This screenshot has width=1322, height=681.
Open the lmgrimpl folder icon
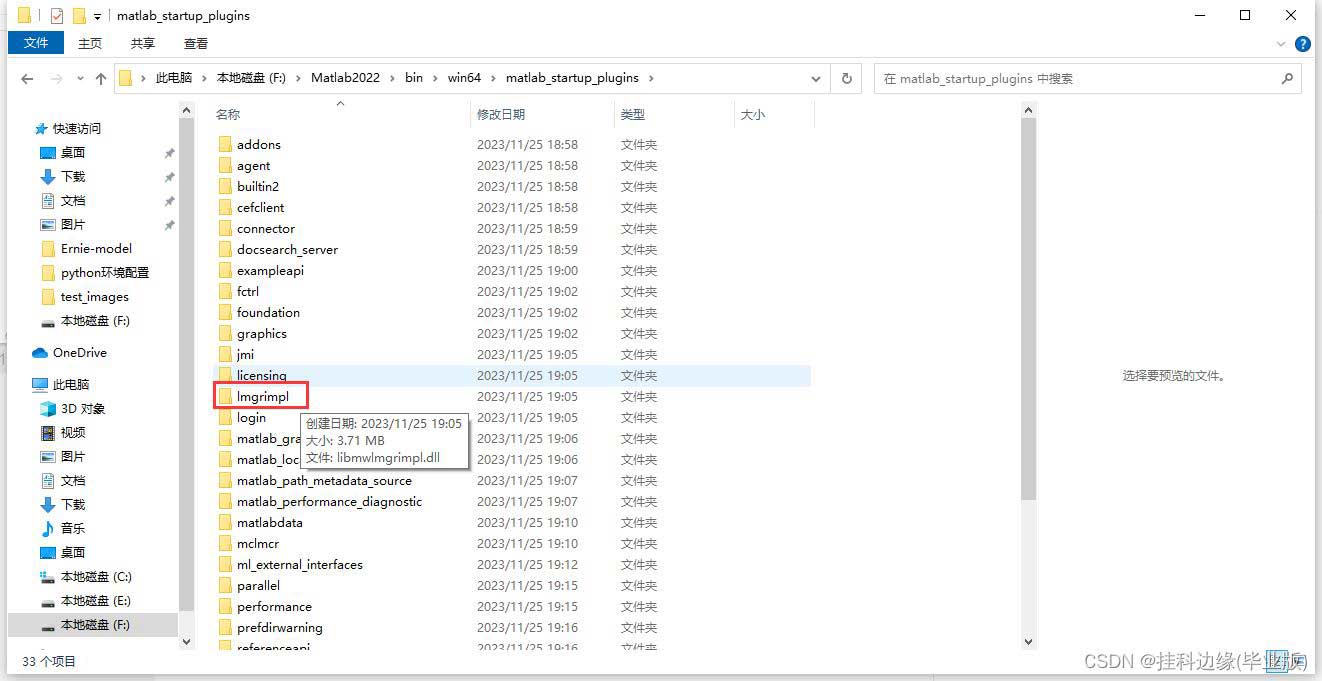[x=225, y=397]
